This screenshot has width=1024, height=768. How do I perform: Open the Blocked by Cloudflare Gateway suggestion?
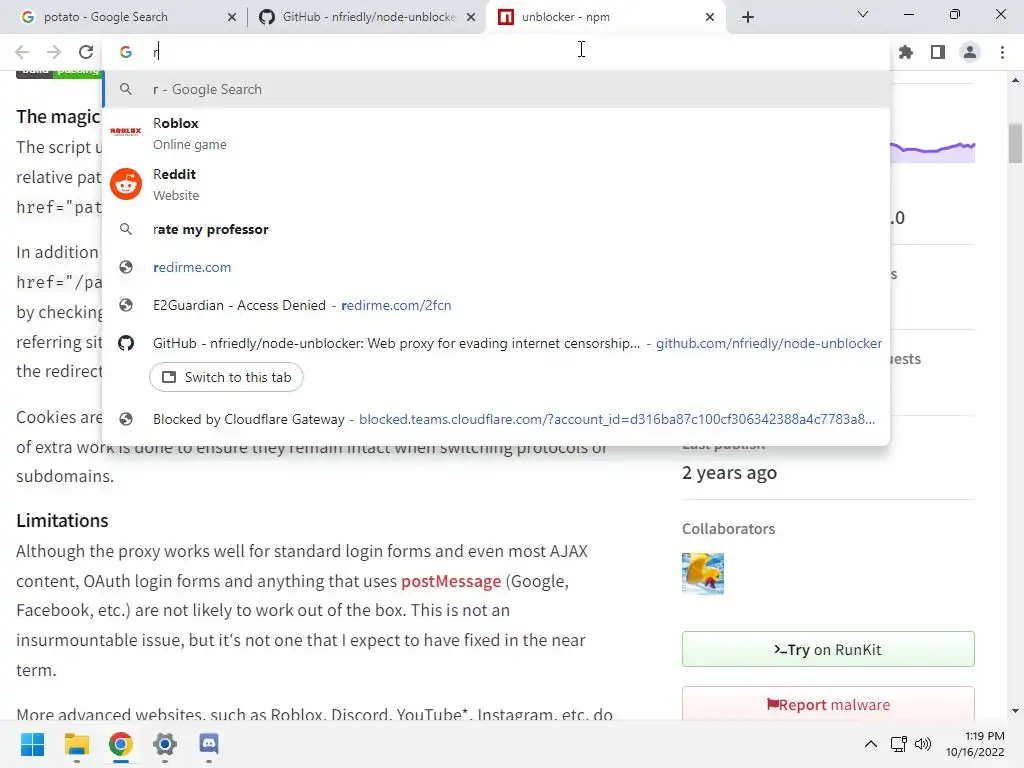pyautogui.click(x=496, y=419)
